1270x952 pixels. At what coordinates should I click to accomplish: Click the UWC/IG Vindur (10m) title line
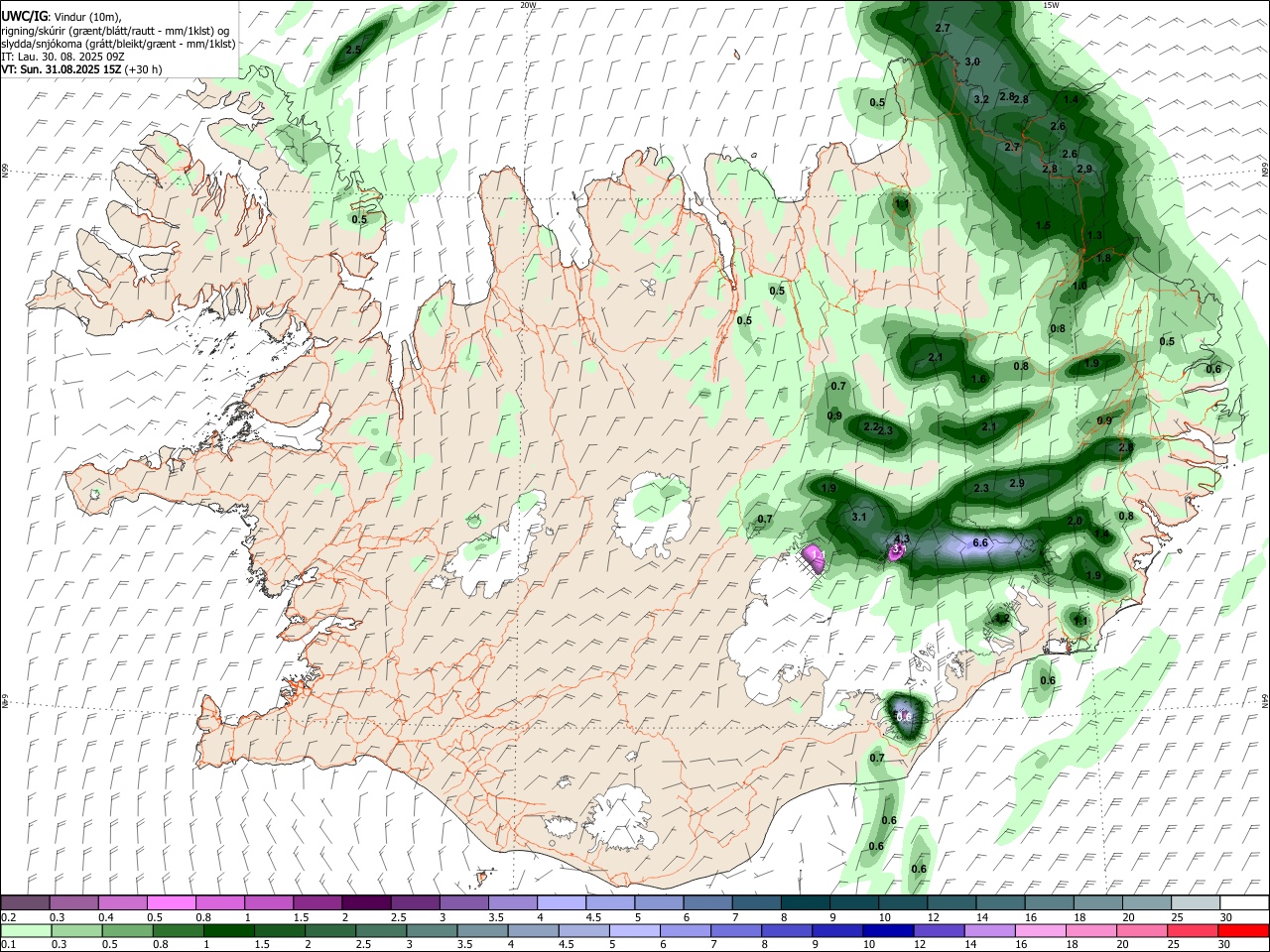pos(62,17)
